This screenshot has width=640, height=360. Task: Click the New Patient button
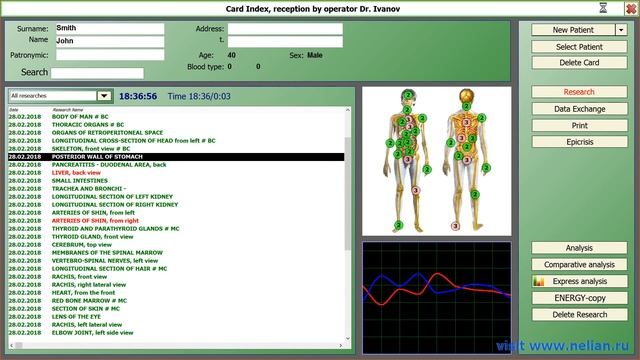click(573, 30)
